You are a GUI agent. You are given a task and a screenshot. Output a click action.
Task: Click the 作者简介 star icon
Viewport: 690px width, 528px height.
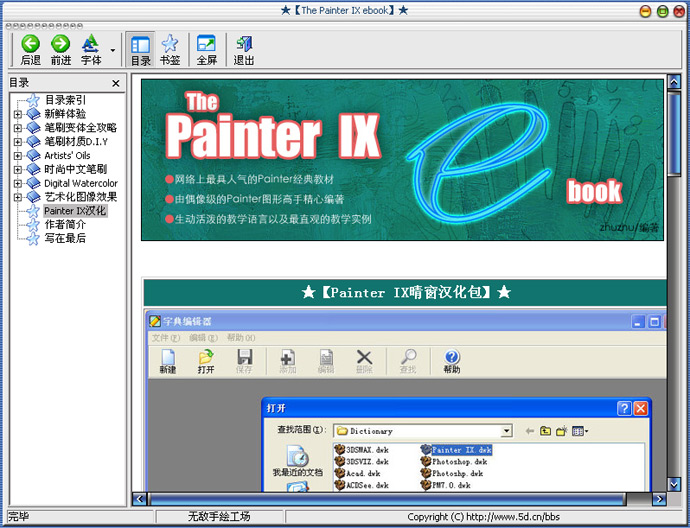[33, 225]
